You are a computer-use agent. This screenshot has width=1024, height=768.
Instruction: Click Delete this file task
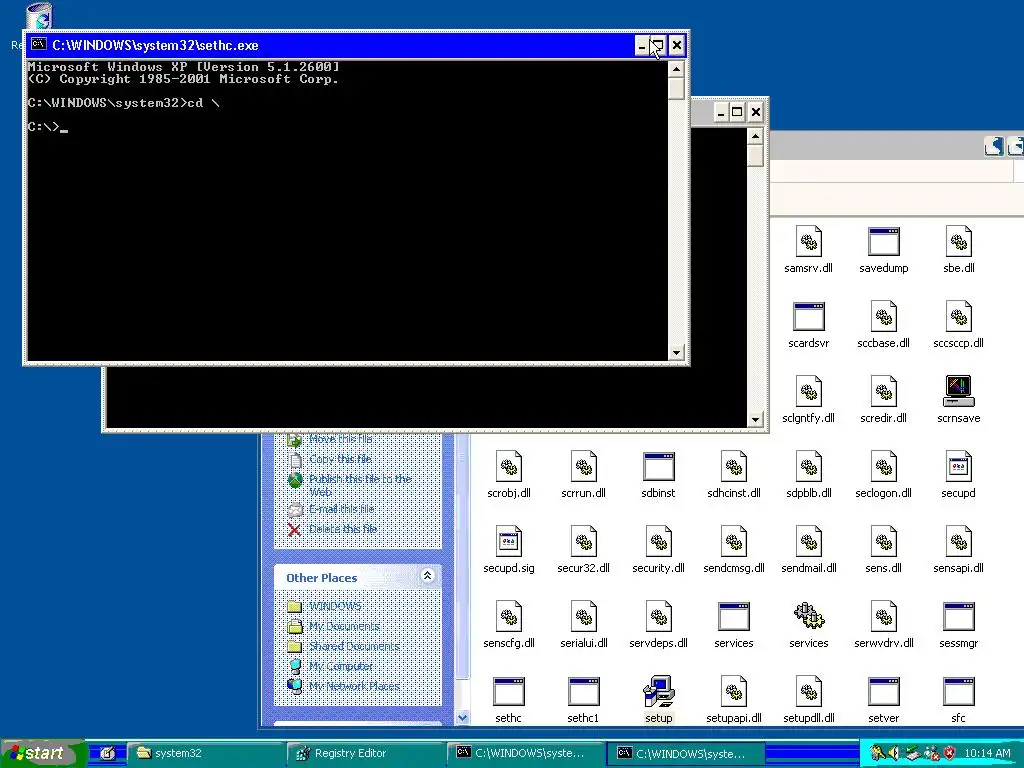[343, 529]
